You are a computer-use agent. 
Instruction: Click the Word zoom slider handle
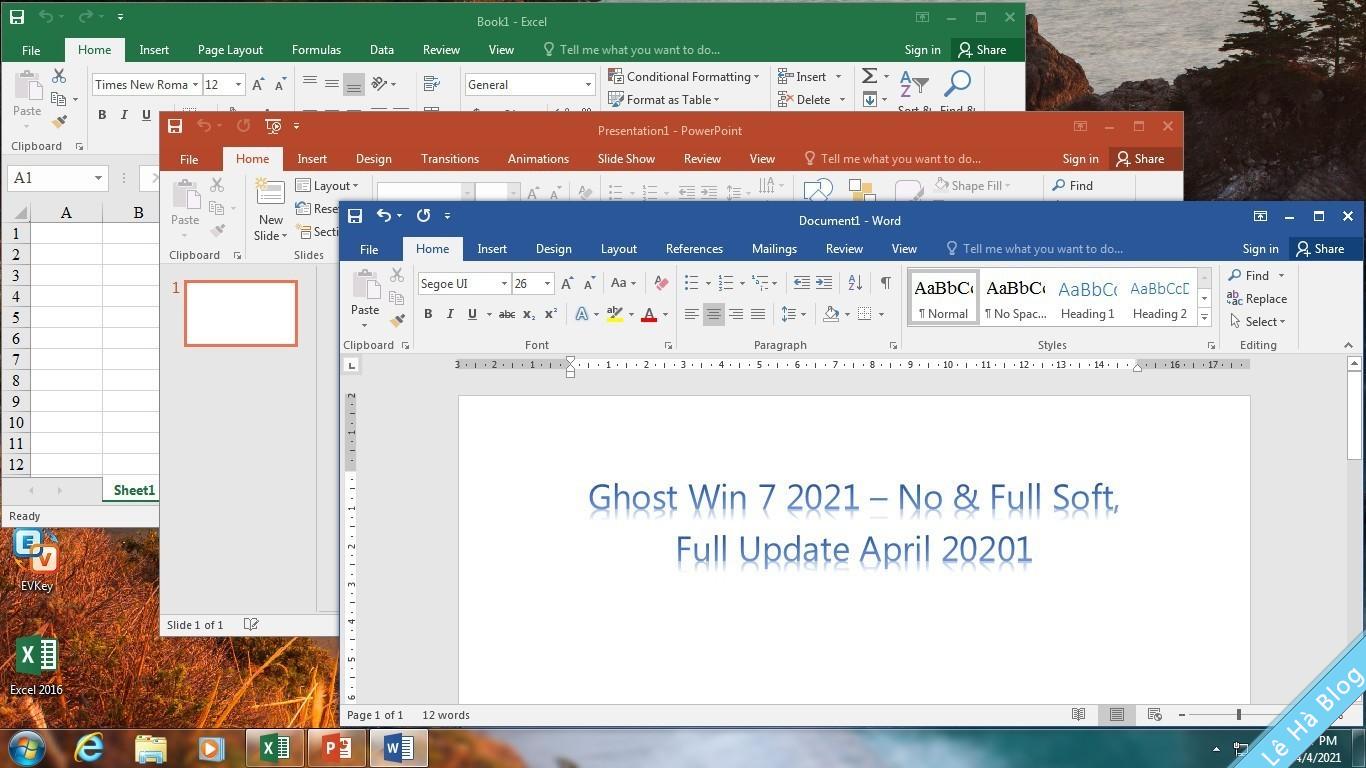tap(1238, 714)
